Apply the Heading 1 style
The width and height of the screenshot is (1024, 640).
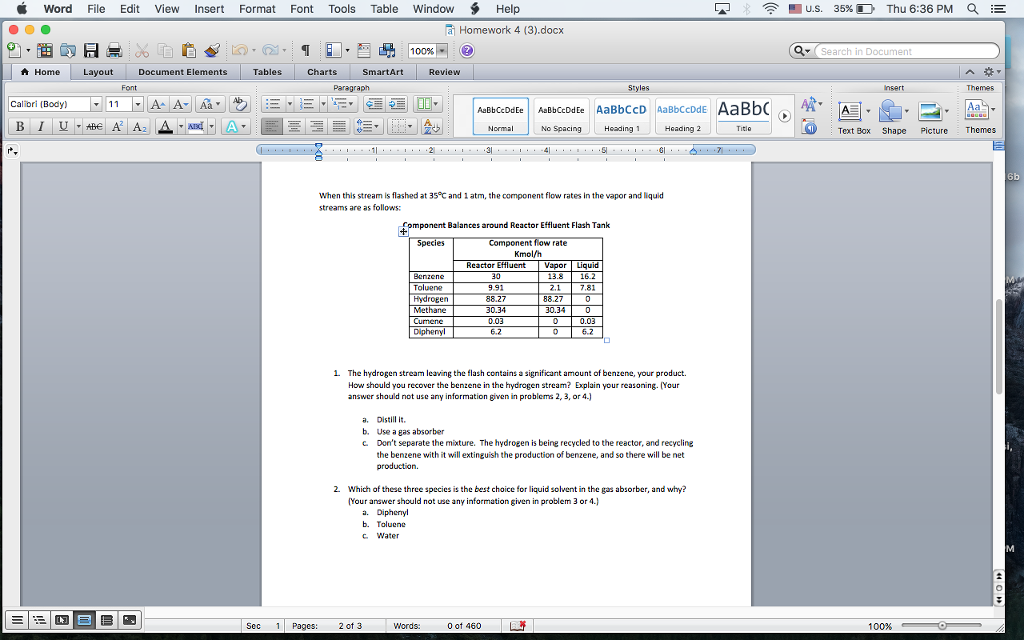click(621, 113)
